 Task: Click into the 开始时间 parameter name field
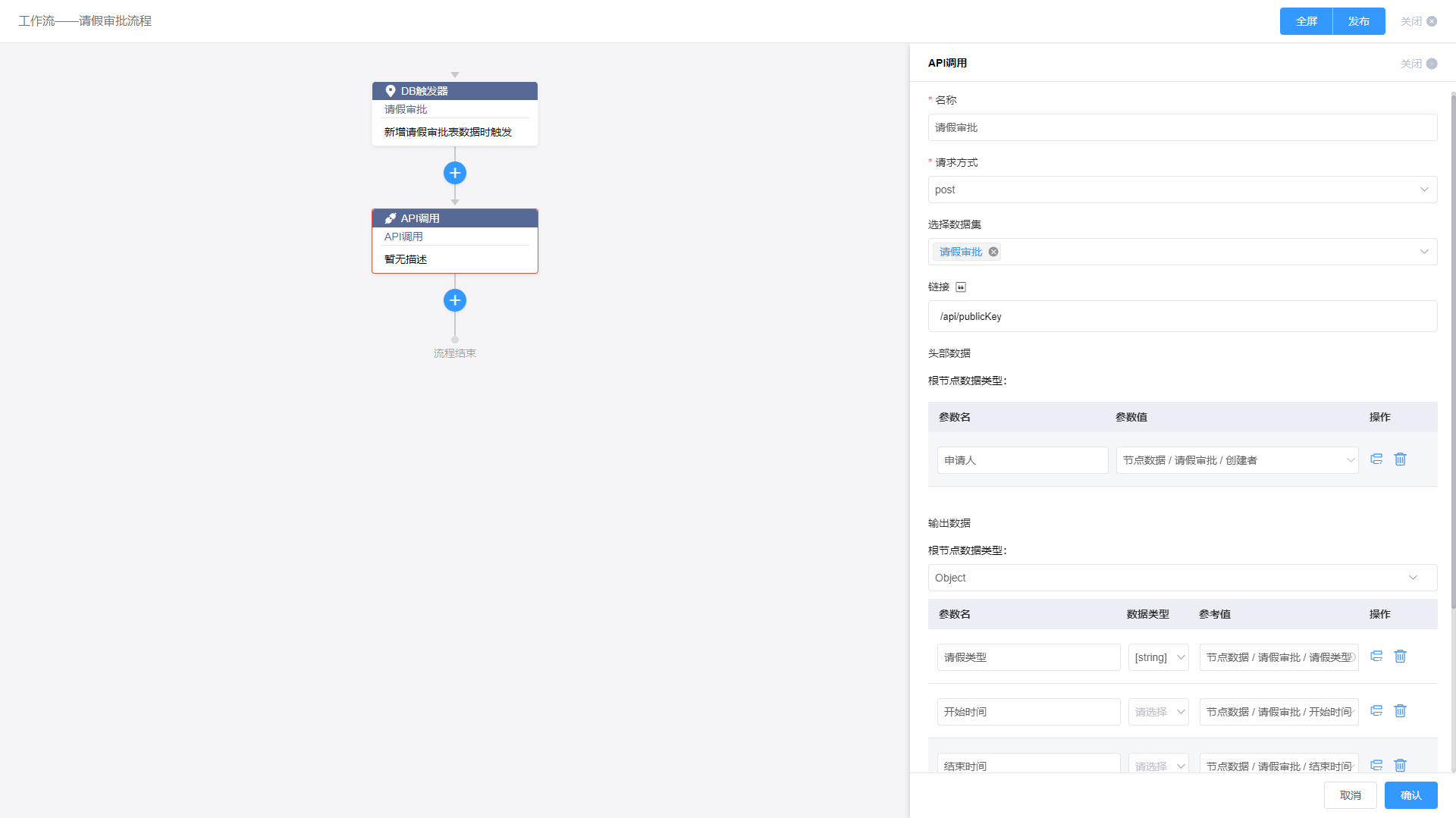pos(1029,712)
